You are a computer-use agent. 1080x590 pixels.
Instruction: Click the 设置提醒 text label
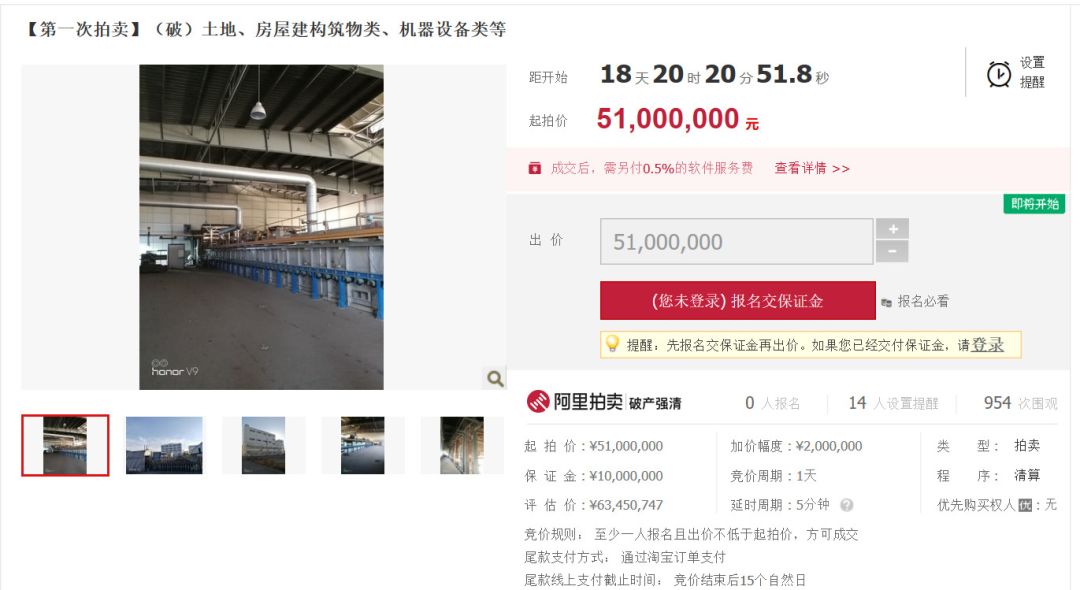pyautogui.click(x=1032, y=72)
